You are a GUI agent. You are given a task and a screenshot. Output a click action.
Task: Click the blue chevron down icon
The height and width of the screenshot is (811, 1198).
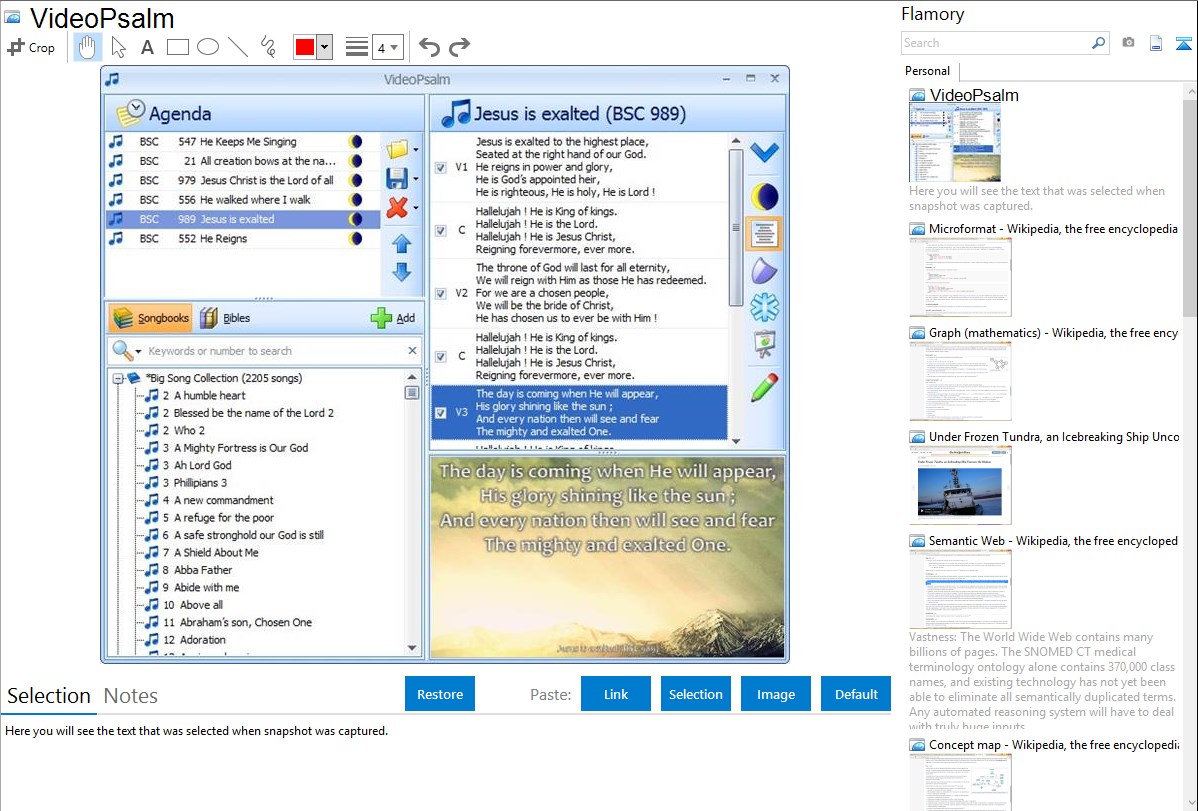[x=764, y=152]
